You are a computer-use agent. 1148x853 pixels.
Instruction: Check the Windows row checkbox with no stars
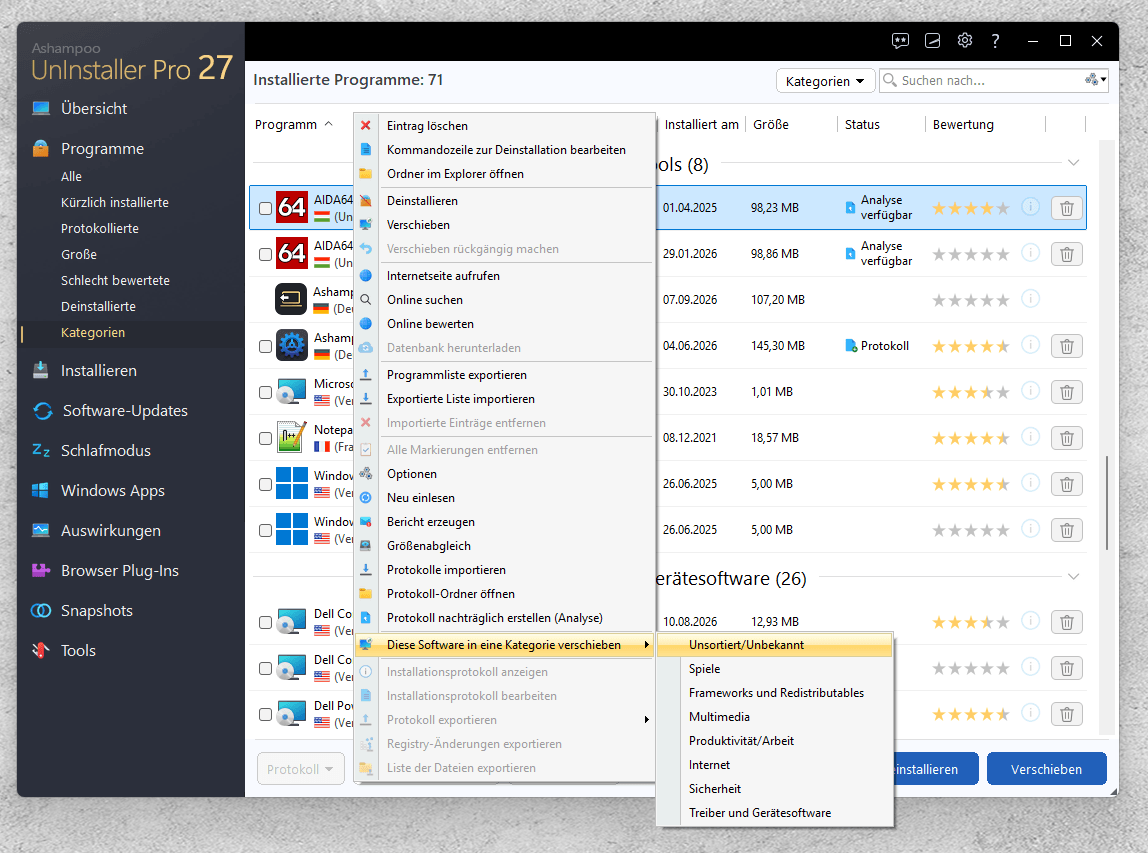tap(265, 530)
